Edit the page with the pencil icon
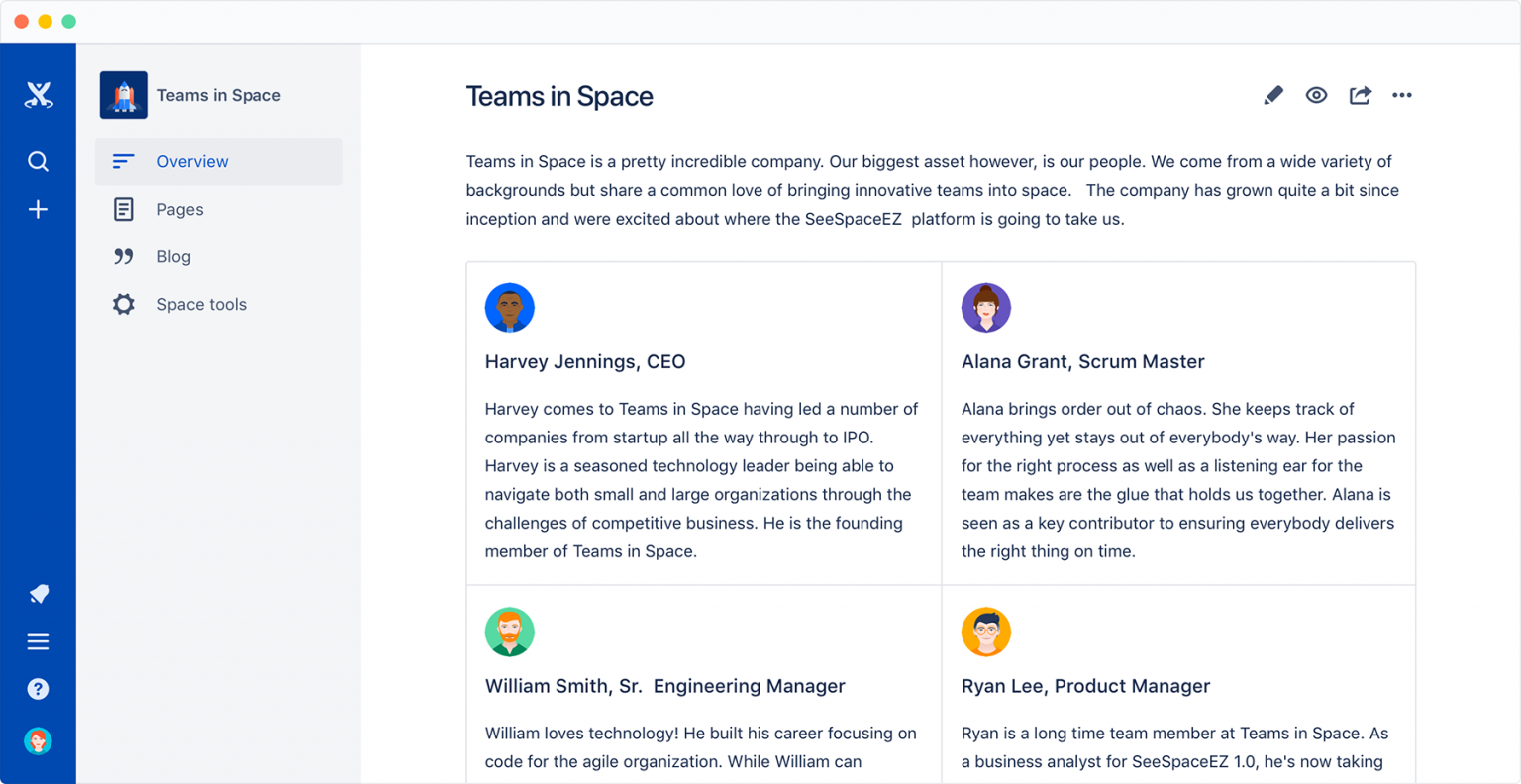 1272,95
